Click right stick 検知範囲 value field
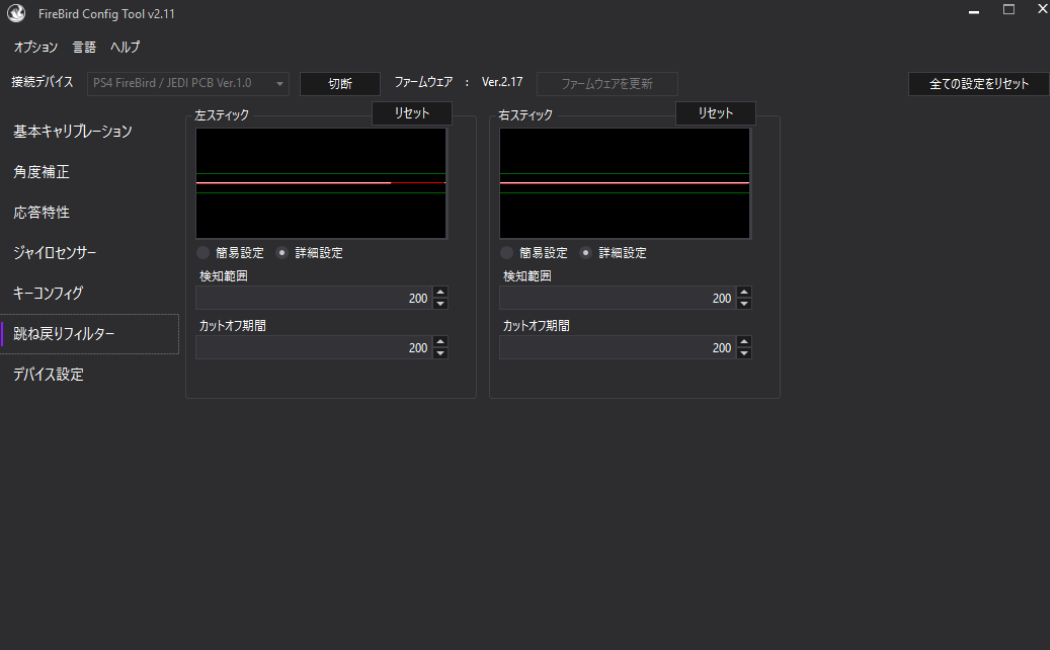The image size is (1050, 650). tap(617, 298)
